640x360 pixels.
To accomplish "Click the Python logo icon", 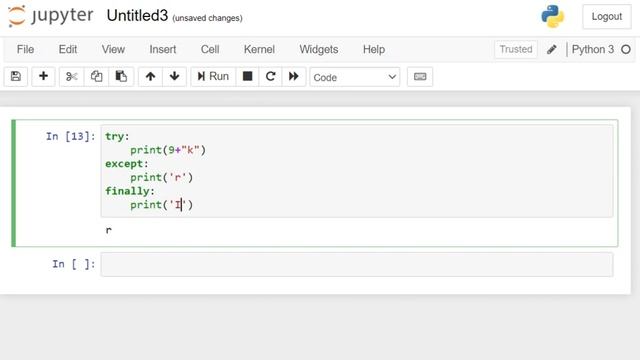I will point(553,16).
